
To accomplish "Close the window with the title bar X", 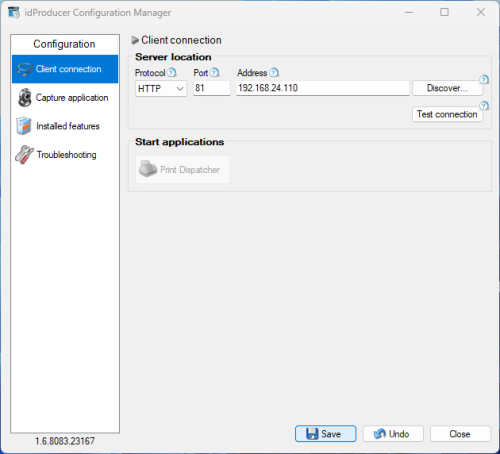I will point(481,12).
